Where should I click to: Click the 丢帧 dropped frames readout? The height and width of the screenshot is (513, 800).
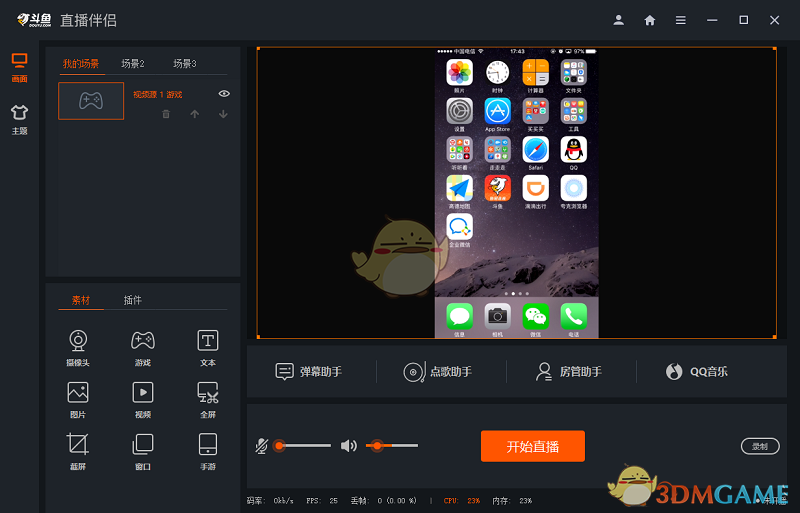pyautogui.click(x=384, y=501)
